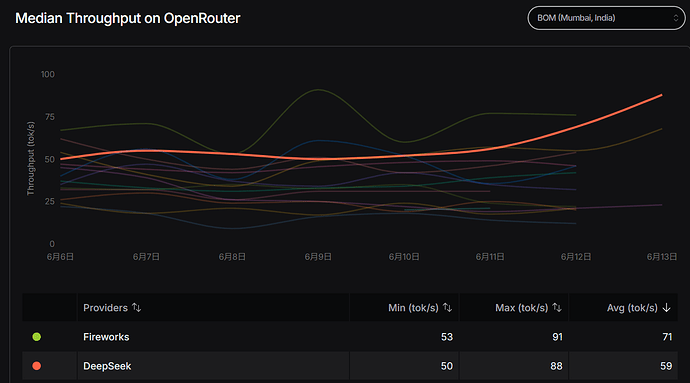Sort table by Providers column
The width and height of the screenshot is (690, 383).
[136, 308]
